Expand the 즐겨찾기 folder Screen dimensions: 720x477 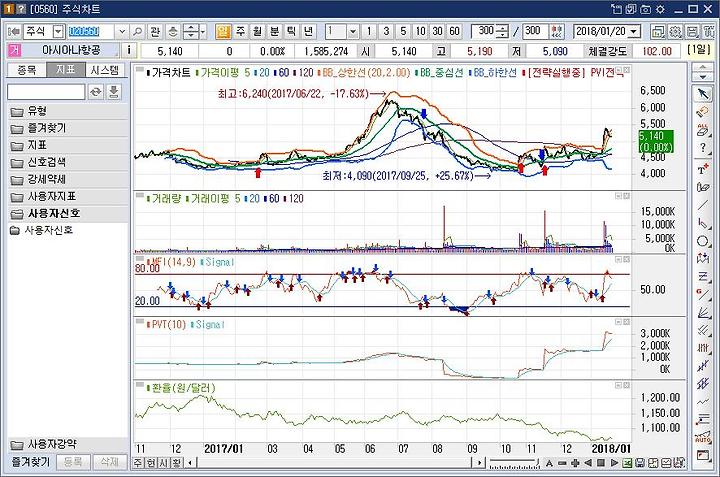[x=68, y=128]
